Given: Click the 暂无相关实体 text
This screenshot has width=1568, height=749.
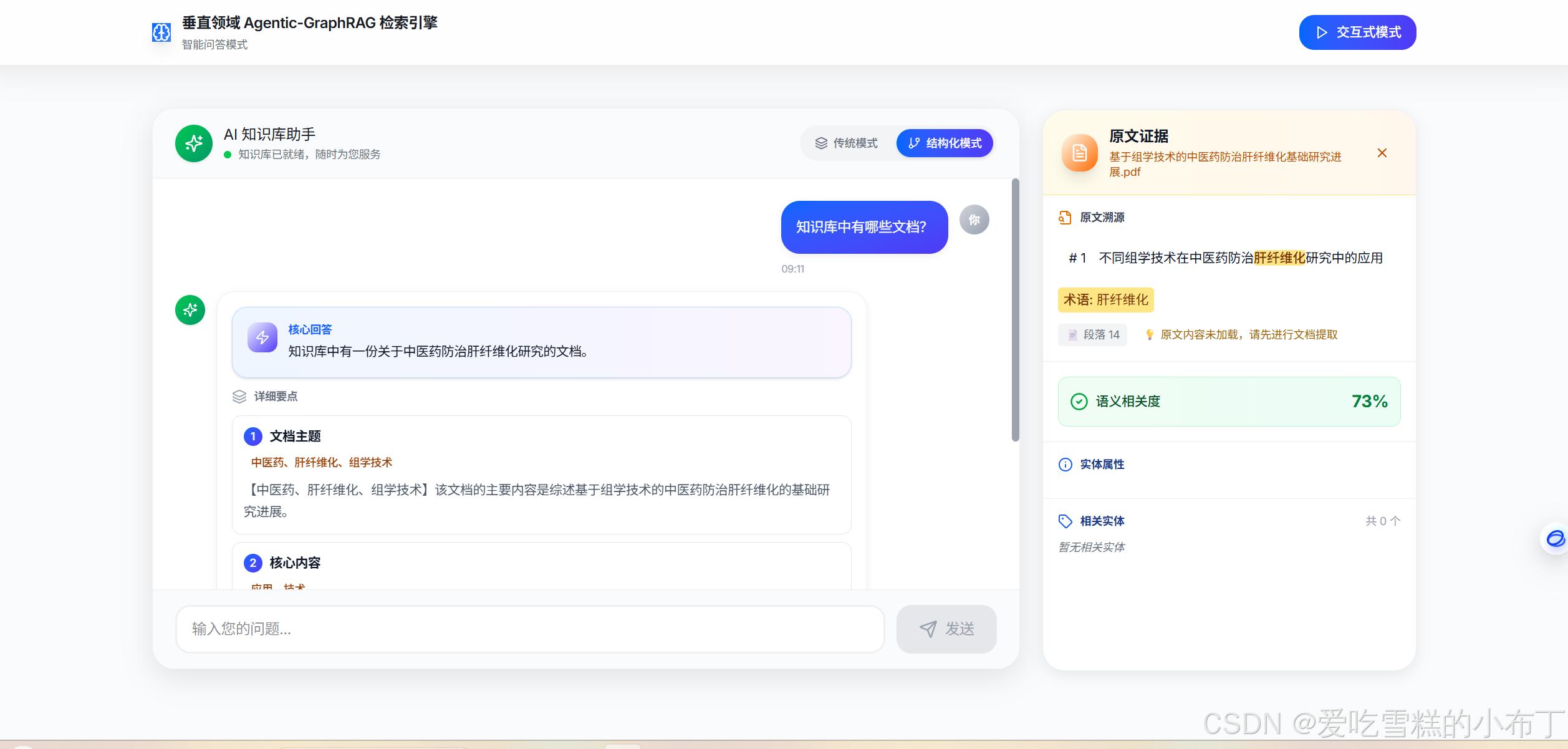Looking at the screenshot, I should pos(1092,548).
